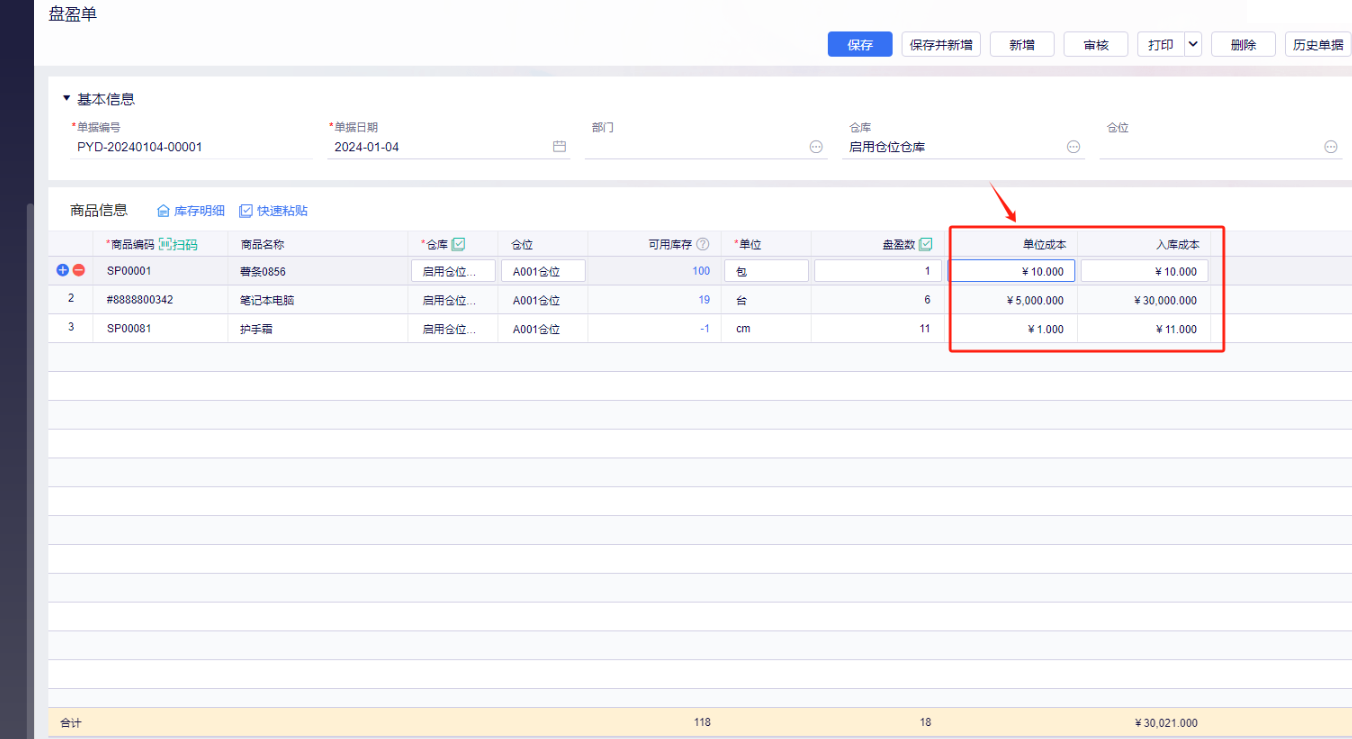Screen dimensions: 1352x739
Task: Click the red minus remove-row icon
Action: (79, 270)
